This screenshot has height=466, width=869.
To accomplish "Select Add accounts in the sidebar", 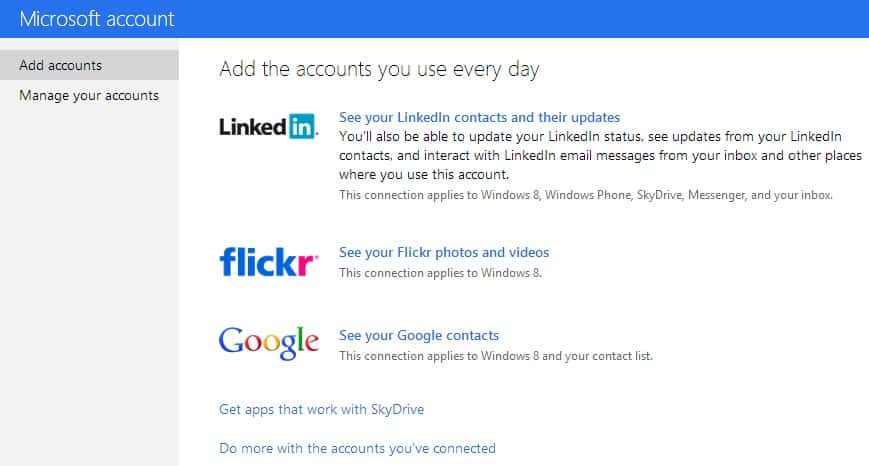I will coord(61,66).
